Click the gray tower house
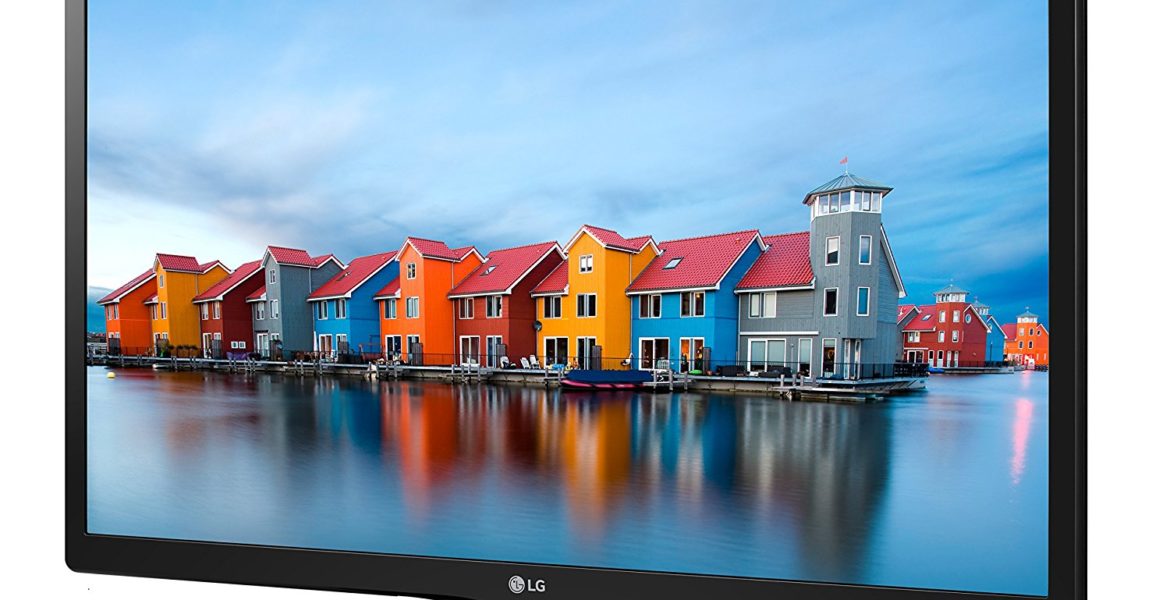Viewport: 1170px width, 600px height. (x=848, y=290)
